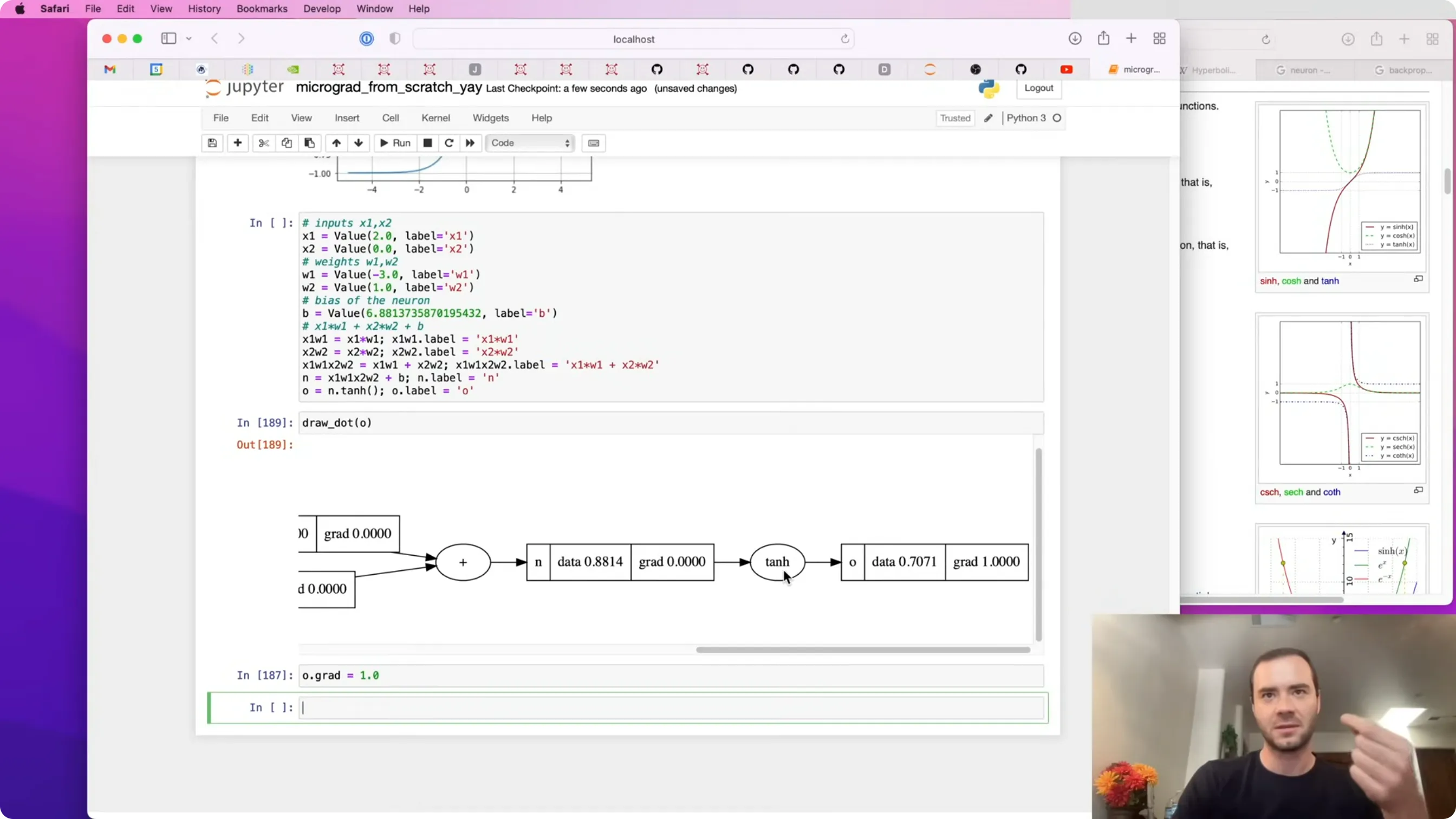1456x819 pixels.
Task: Open Safari downloads icon in front window
Action: point(1075,38)
